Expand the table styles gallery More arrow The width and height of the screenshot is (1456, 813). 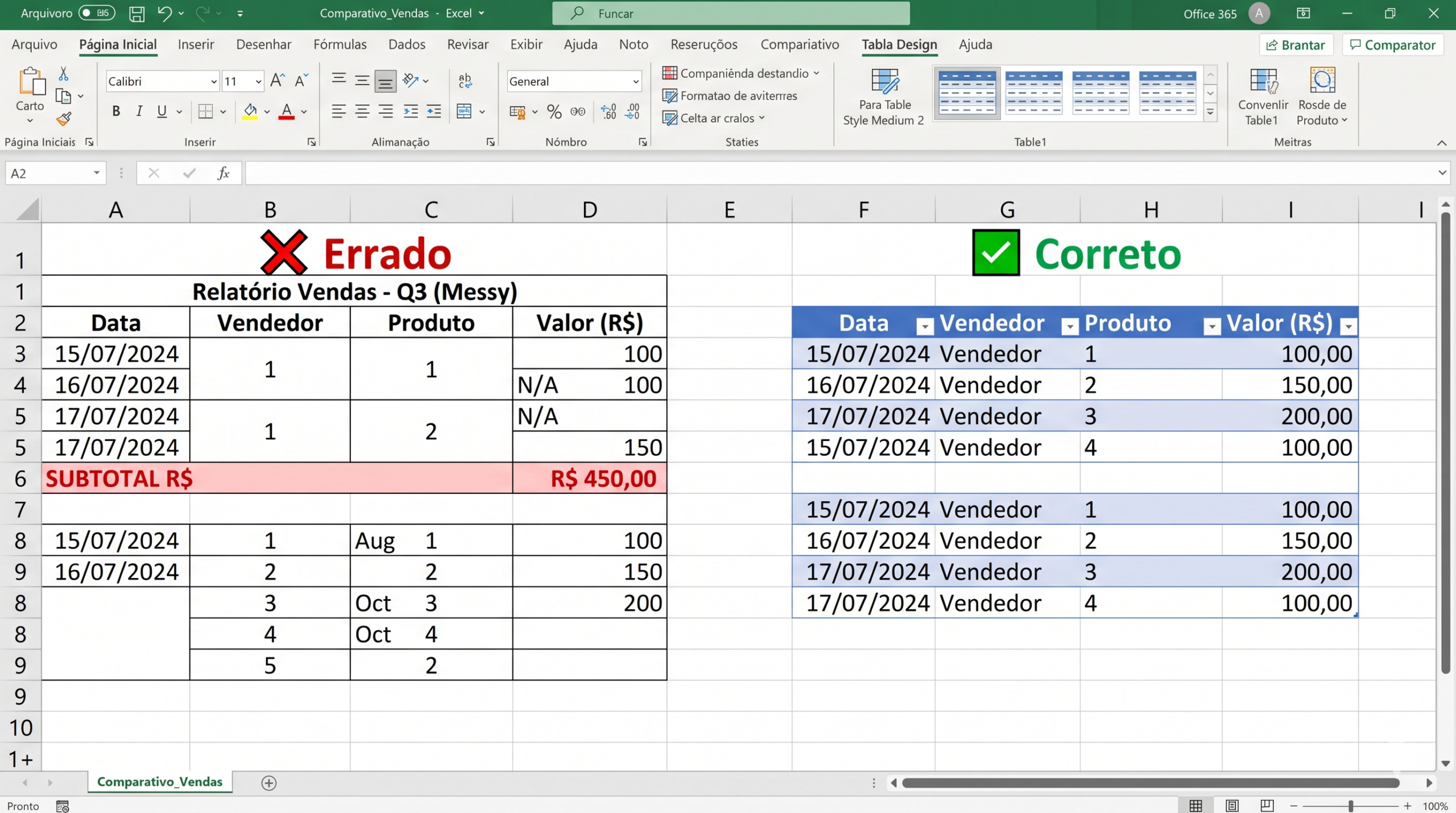[1210, 113]
